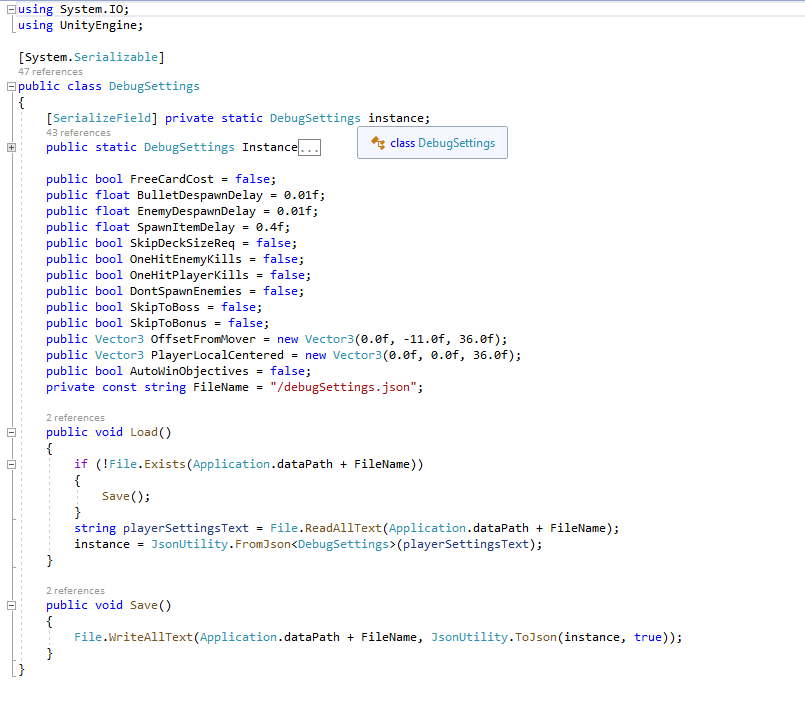
Task: Click the playerSettingsText variable declaration
Action: click(185, 528)
